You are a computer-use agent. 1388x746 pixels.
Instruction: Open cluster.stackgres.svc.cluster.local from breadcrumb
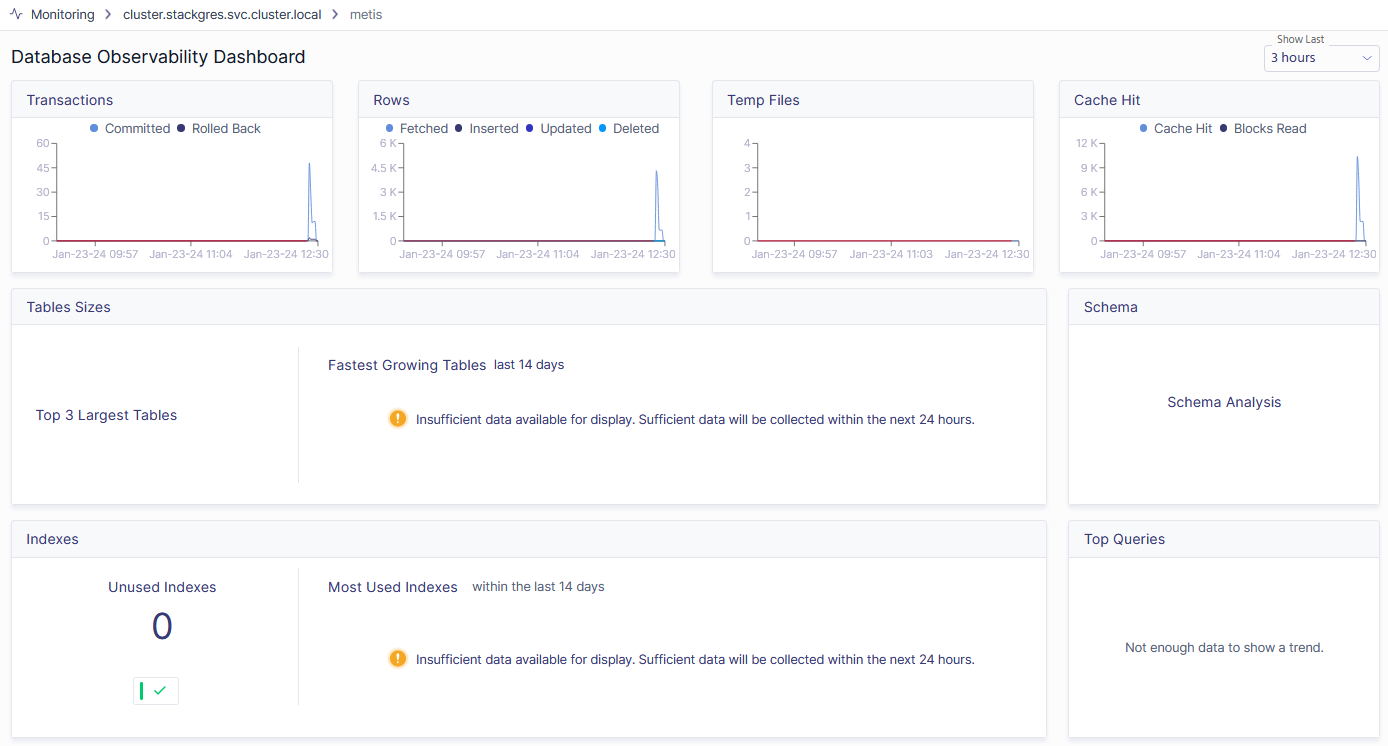click(x=221, y=14)
